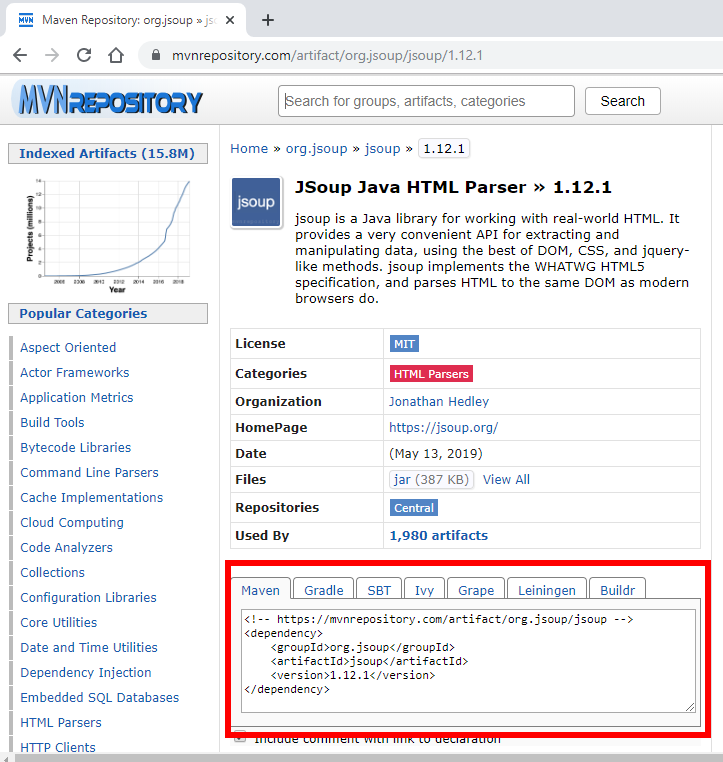Switch to the Leiningen tab

coord(547,589)
